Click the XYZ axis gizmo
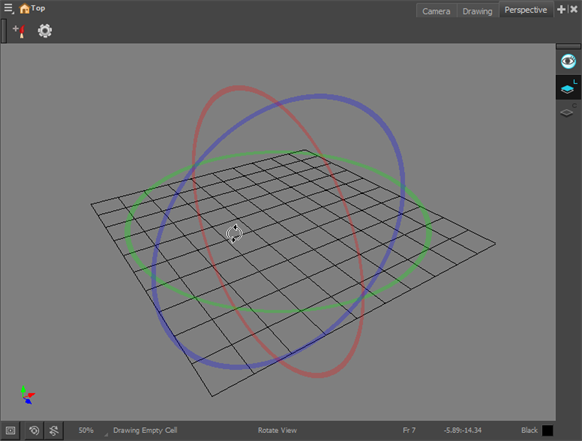This screenshot has width=582, height=441. 27,395
